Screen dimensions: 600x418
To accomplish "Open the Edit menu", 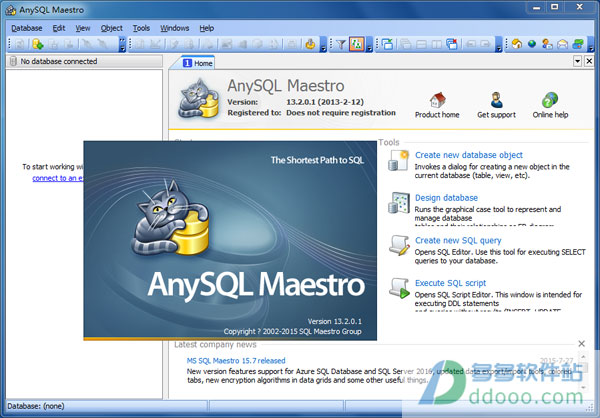I will (x=59, y=28).
